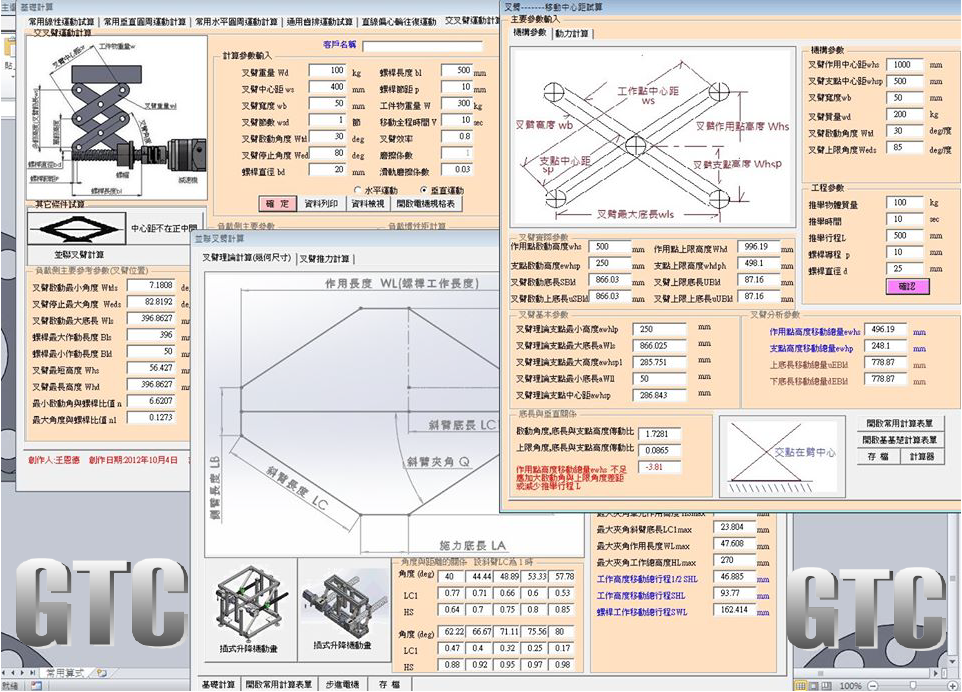The width and height of the screenshot is (962, 692).
Task: Adjust the Excel zoom slider handle
Action: click(914, 685)
